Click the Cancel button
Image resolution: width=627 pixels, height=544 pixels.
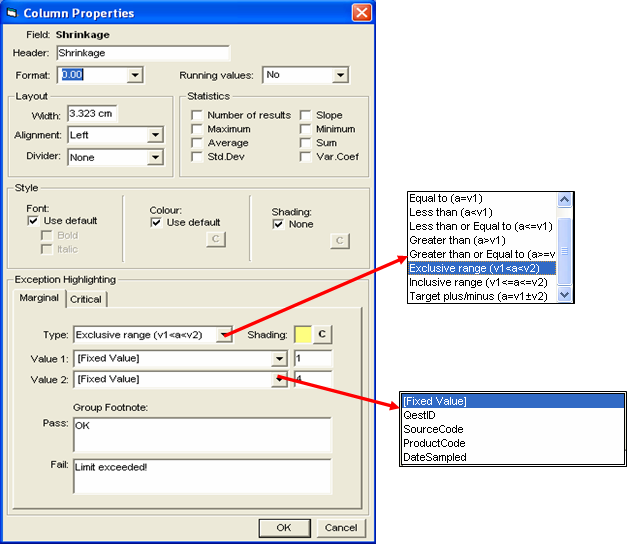(340, 527)
